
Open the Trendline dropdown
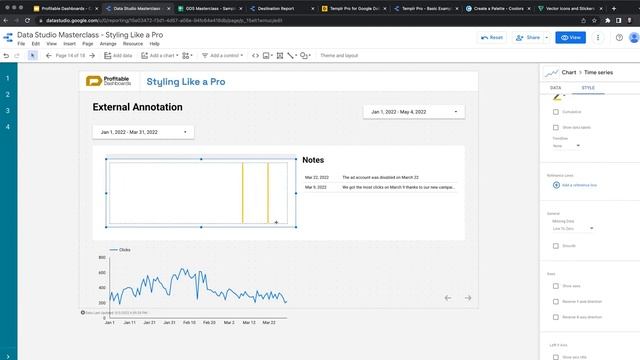(x=566, y=146)
